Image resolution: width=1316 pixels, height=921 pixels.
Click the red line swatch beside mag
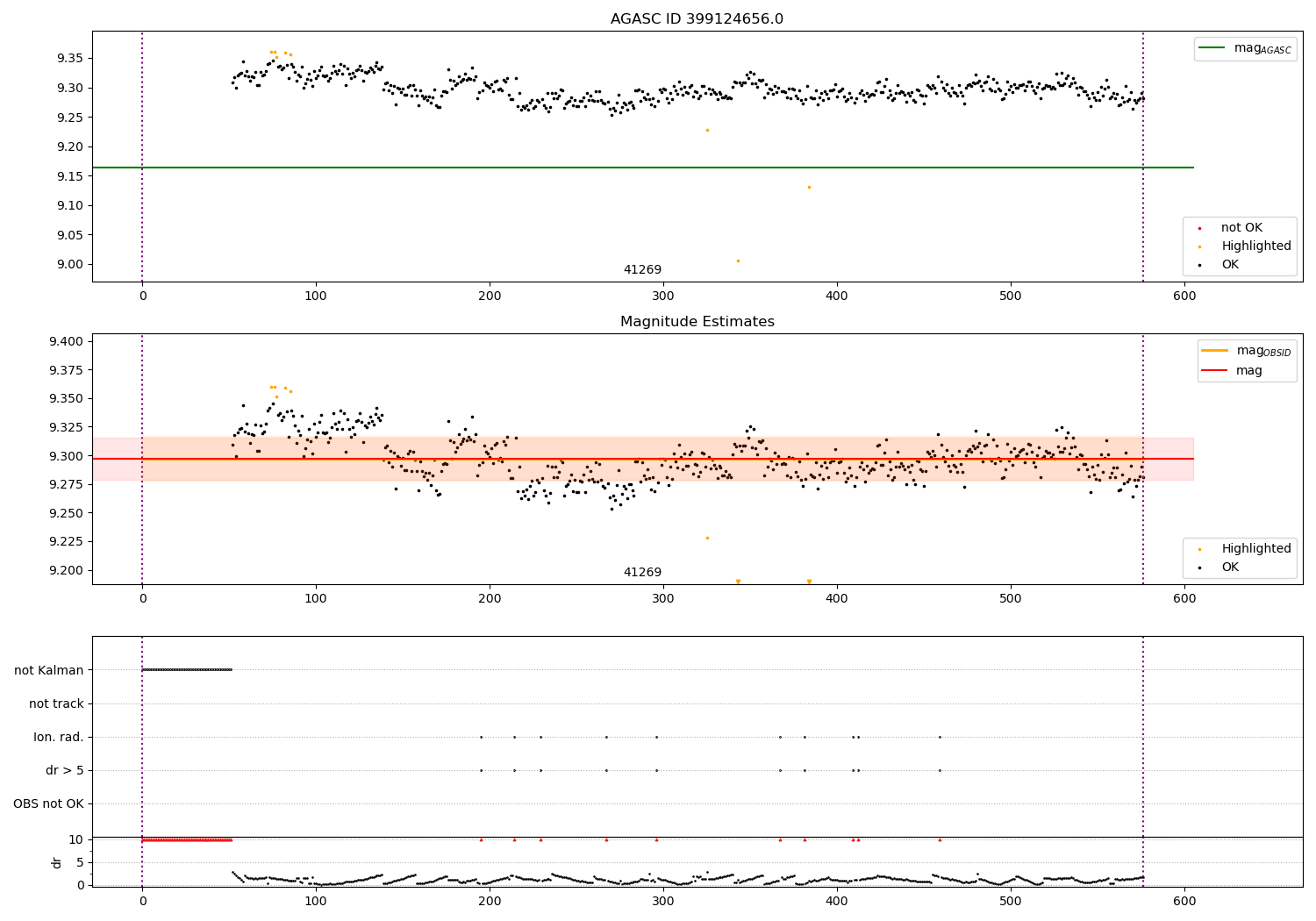tap(1215, 371)
